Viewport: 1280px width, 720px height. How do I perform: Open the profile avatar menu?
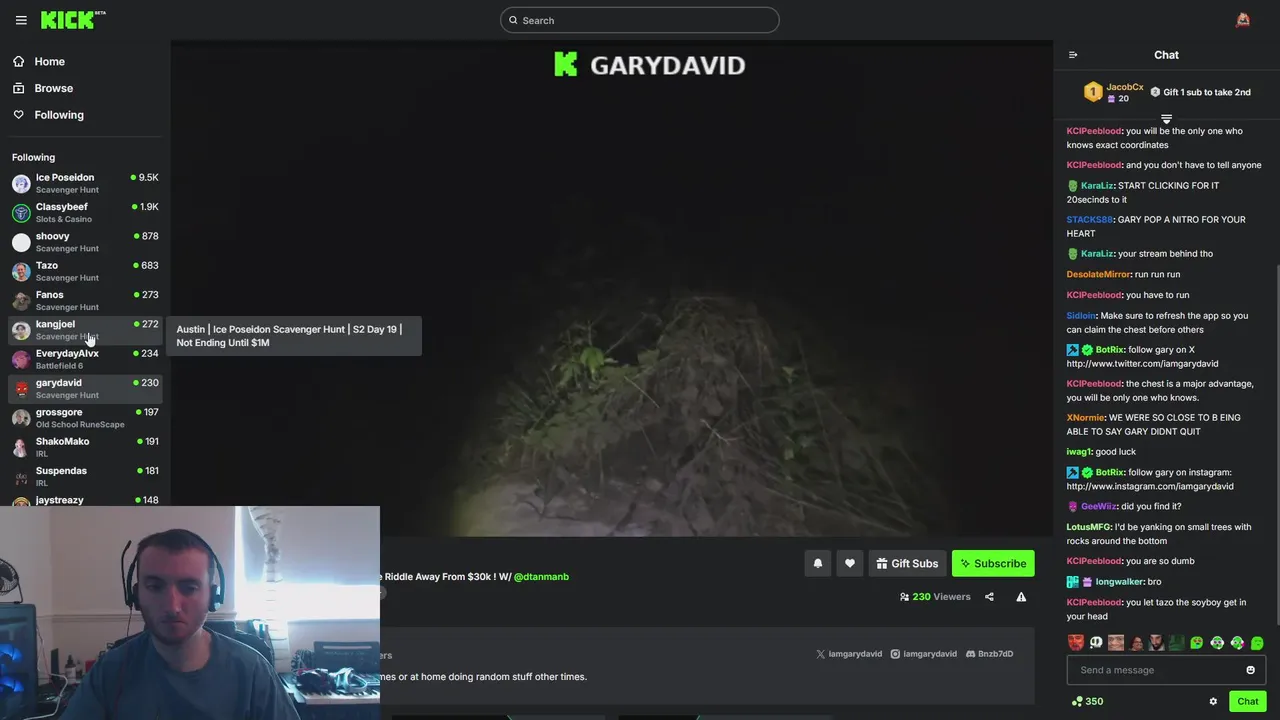[1243, 20]
